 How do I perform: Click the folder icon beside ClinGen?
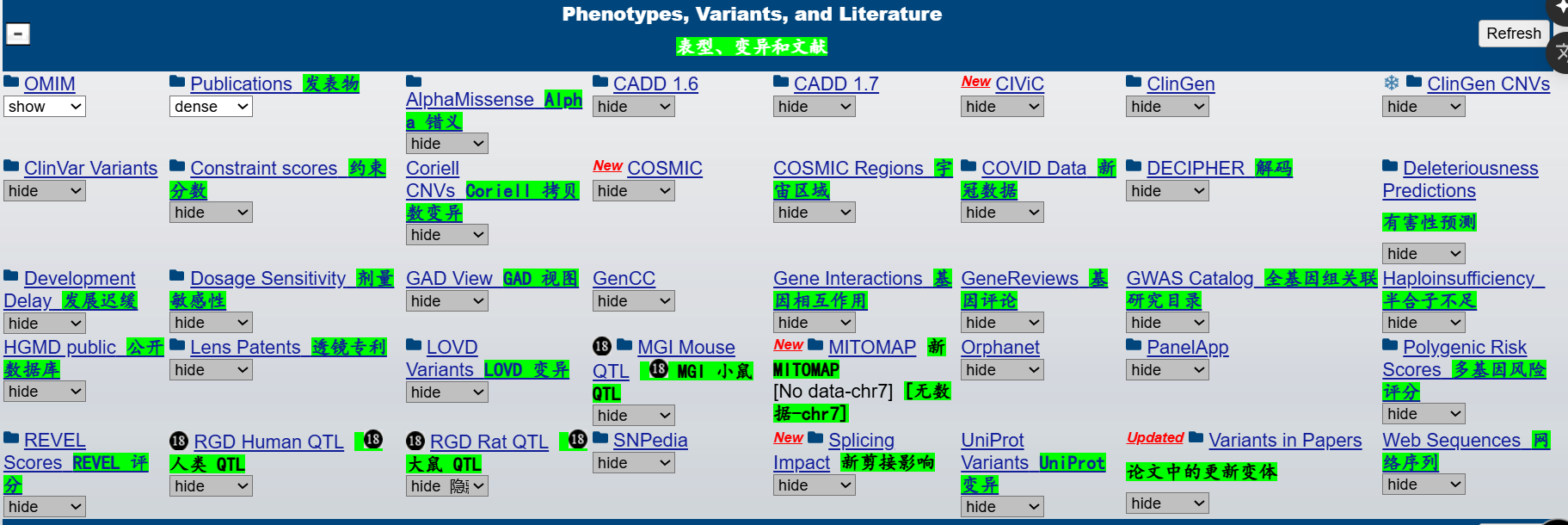(1134, 82)
